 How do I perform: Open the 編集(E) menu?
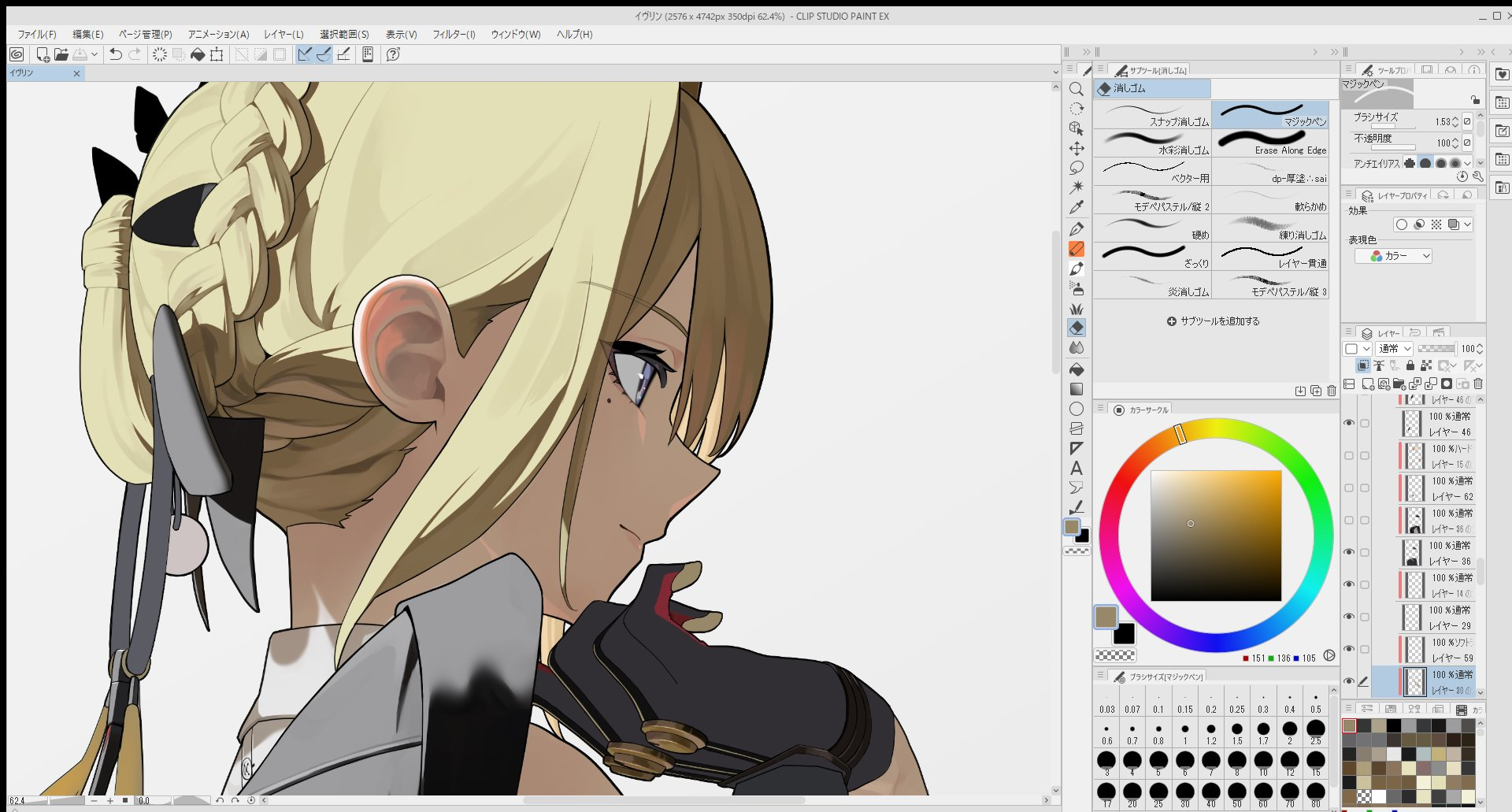[88, 35]
